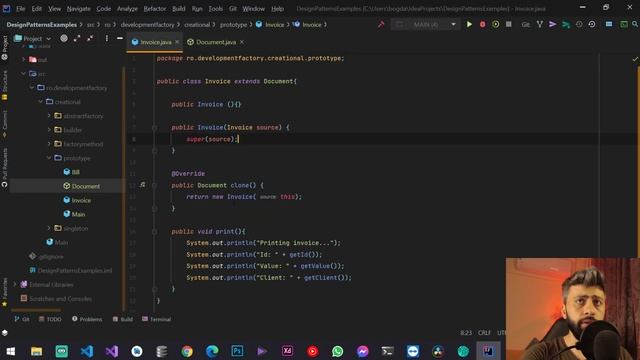Viewport: 640px width, 360px height.
Task: Click the inspections checkmark at the editor's top right
Action: 635,59
